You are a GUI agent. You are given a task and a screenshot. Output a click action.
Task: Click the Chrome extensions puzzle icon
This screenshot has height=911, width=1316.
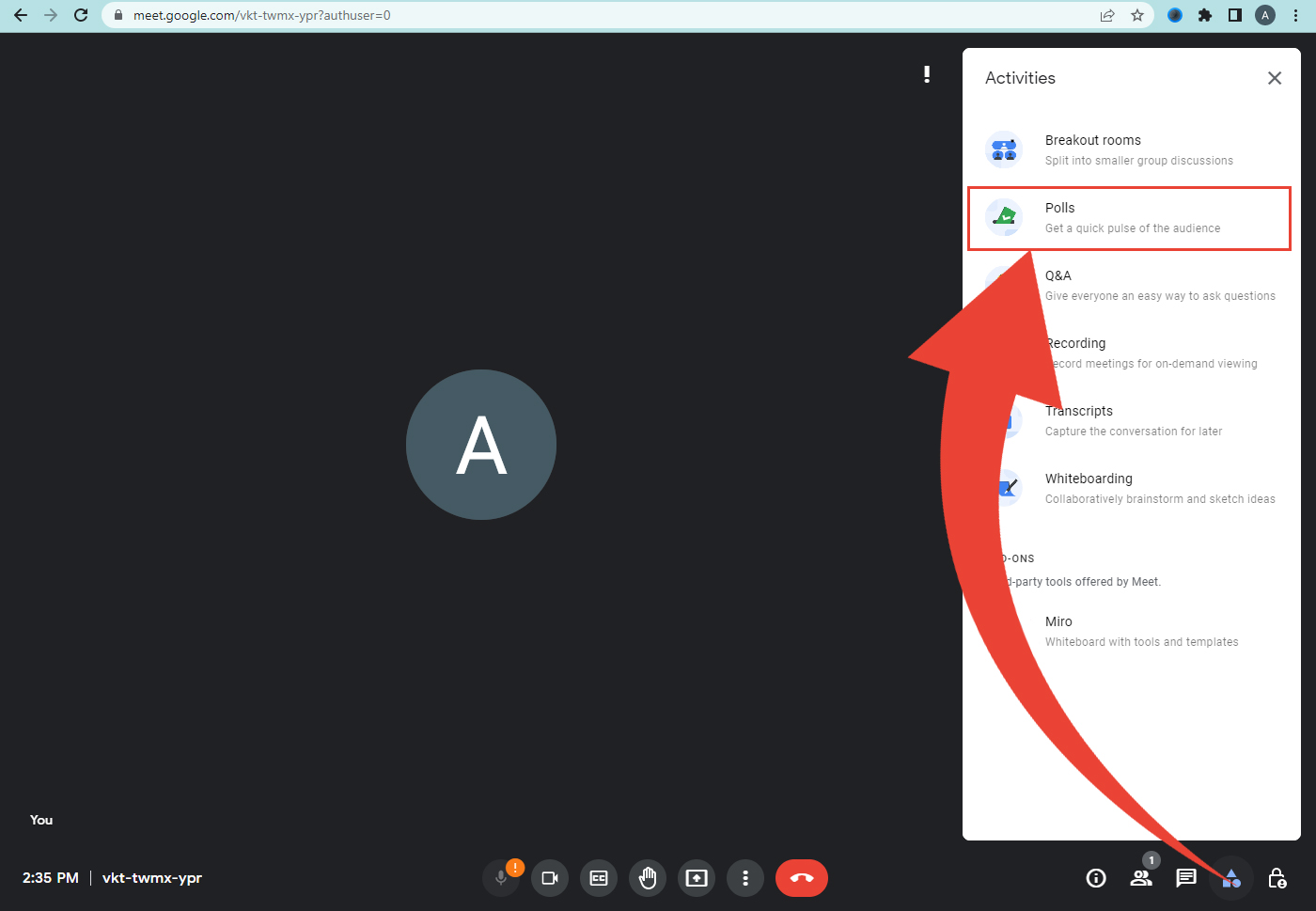pos(1205,15)
